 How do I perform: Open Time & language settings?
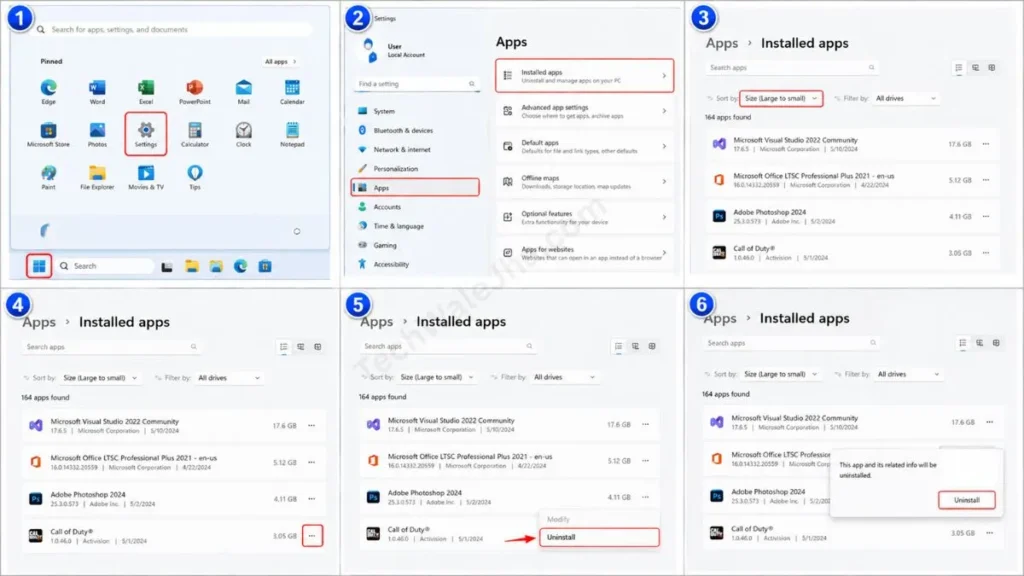[x=415, y=226]
